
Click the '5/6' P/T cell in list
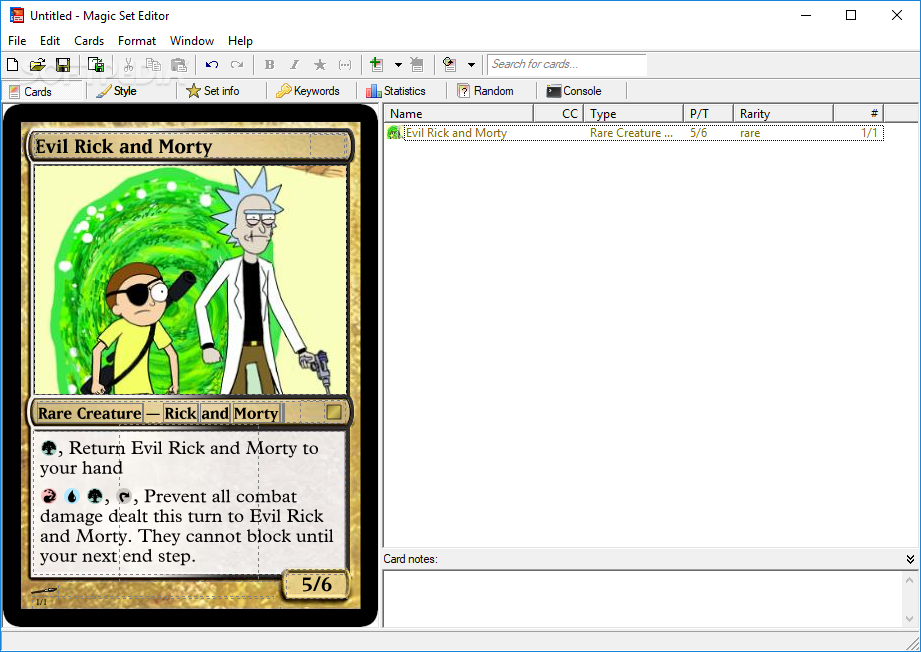pos(698,133)
